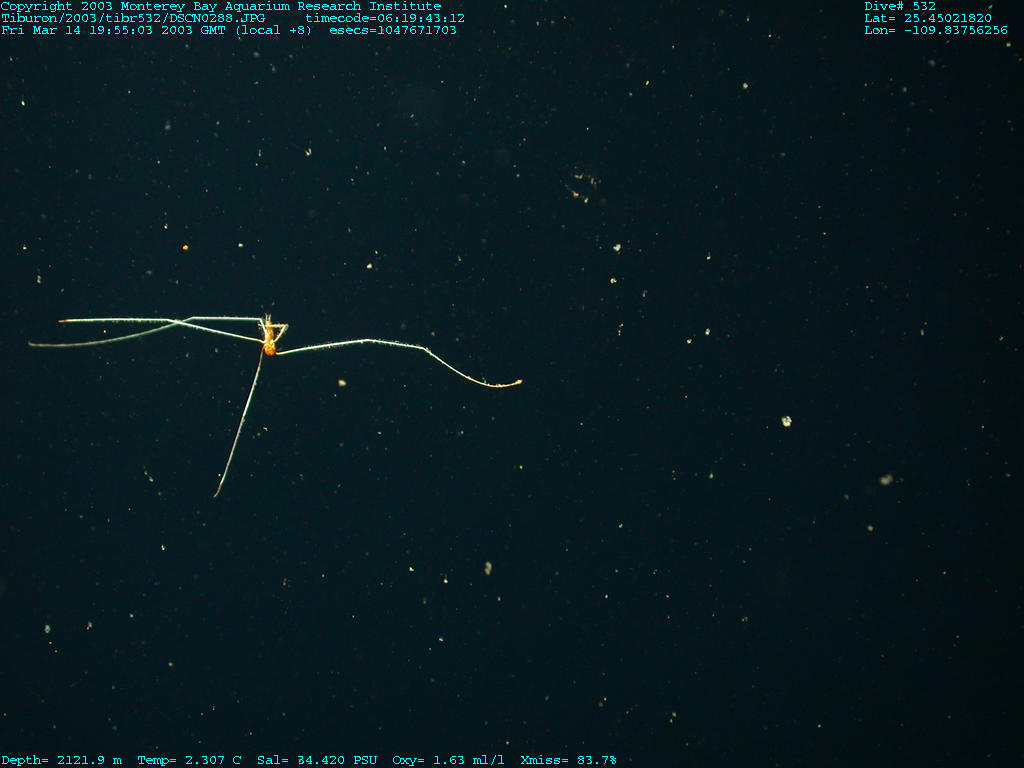Viewport: 1024px width, 768px height.
Task: Select the Lon= -109.83756256 coordinate
Action: (x=936, y=30)
